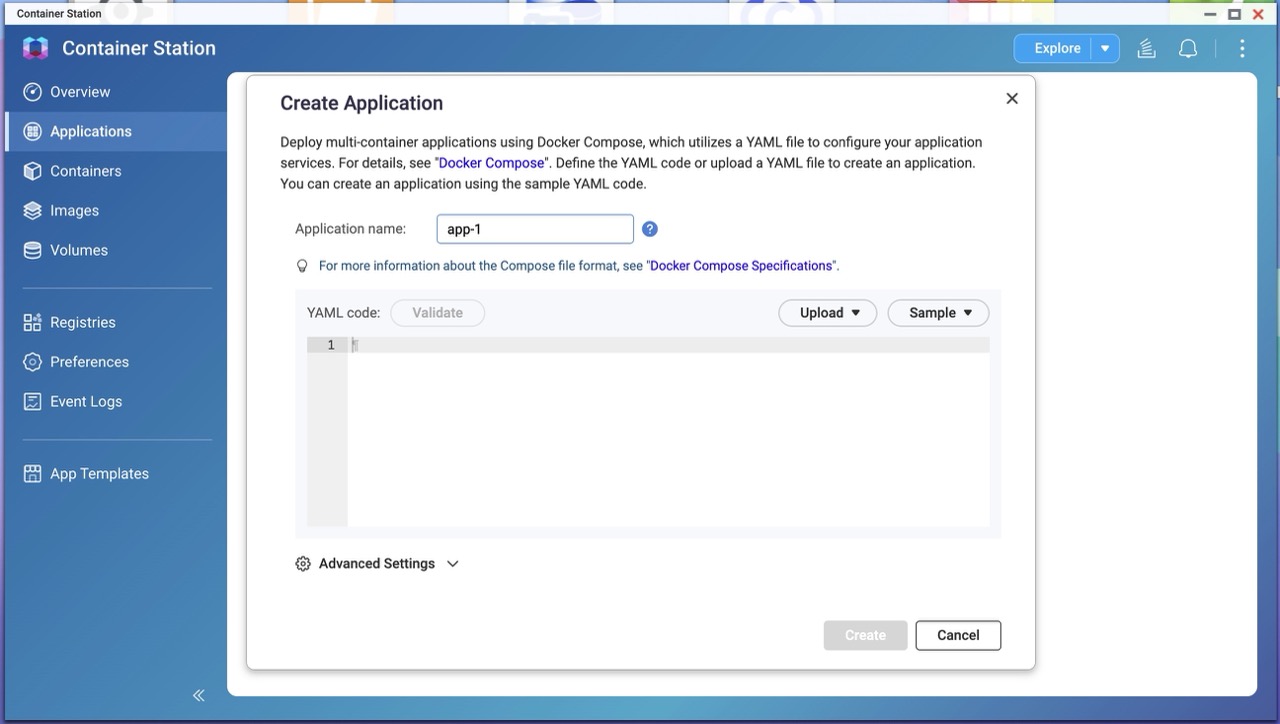Close the Create Application dialog
Image resolution: width=1280 pixels, height=724 pixels.
point(1012,98)
